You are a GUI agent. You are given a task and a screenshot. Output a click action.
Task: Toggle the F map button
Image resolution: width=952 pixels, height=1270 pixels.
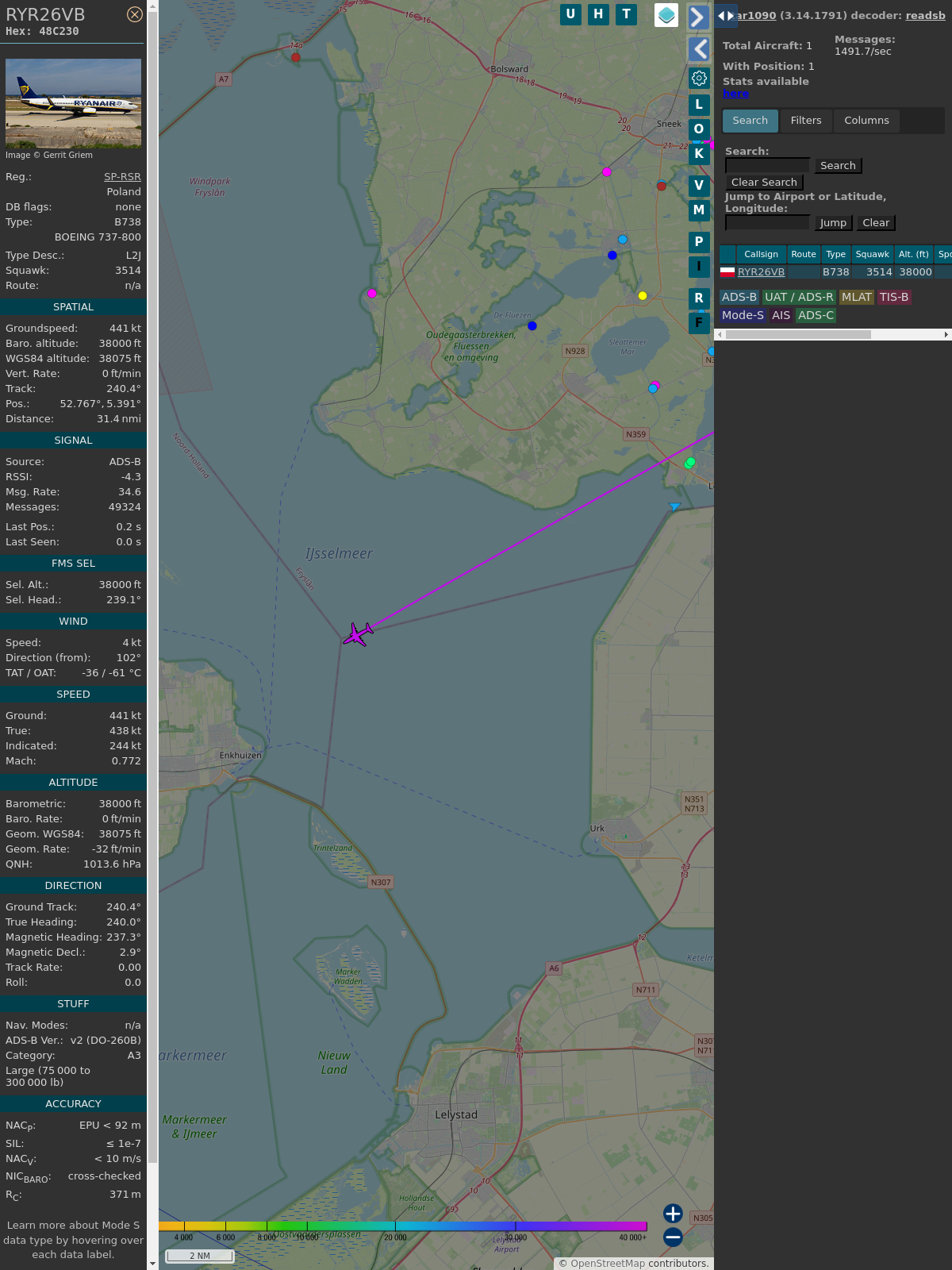pos(699,322)
